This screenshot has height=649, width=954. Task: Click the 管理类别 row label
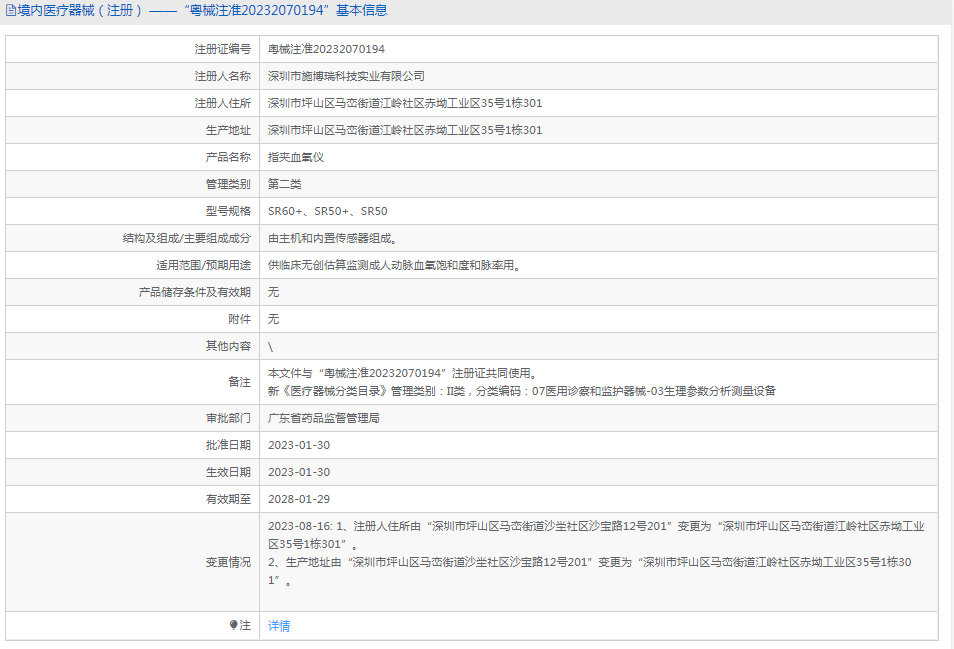228,184
